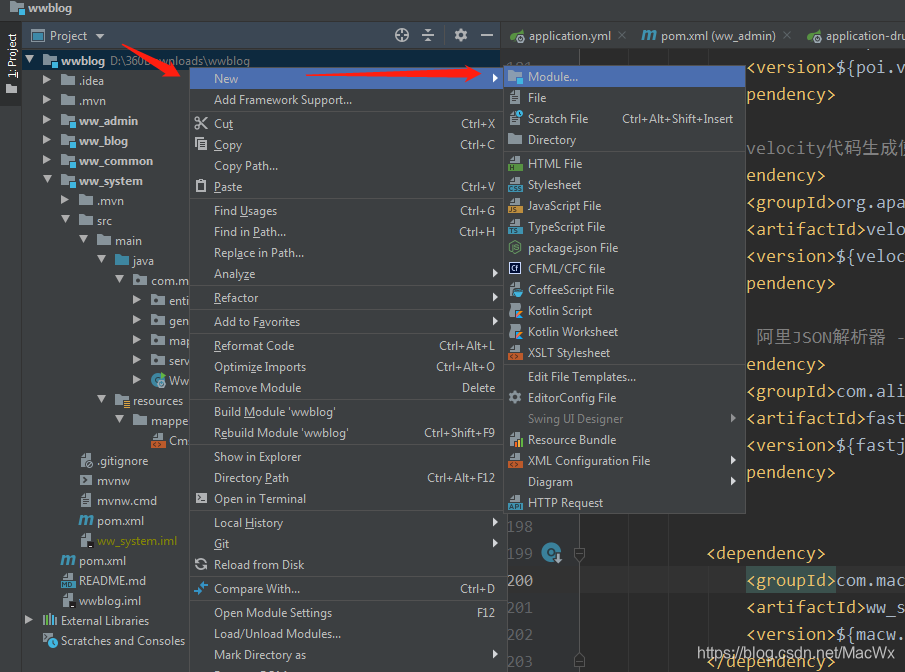Click the Resource Bundle icon
Viewport: 905px width, 672px height.
coord(515,440)
